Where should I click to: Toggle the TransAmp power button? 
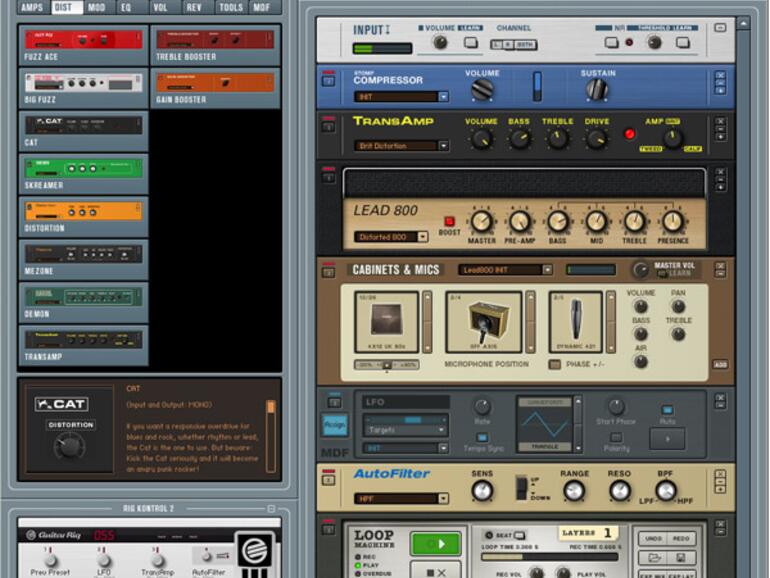329,126
